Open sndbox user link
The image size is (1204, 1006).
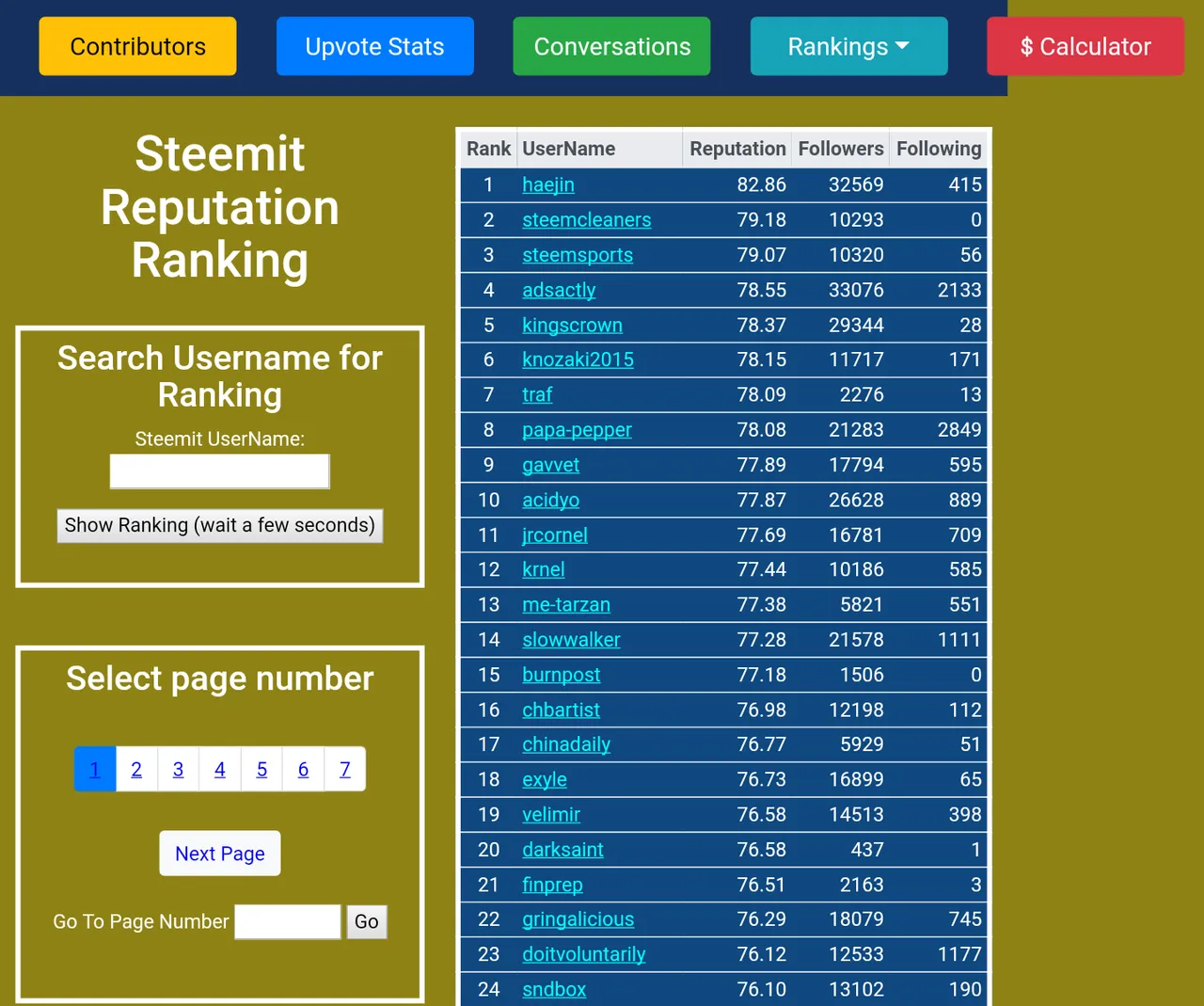[554, 990]
